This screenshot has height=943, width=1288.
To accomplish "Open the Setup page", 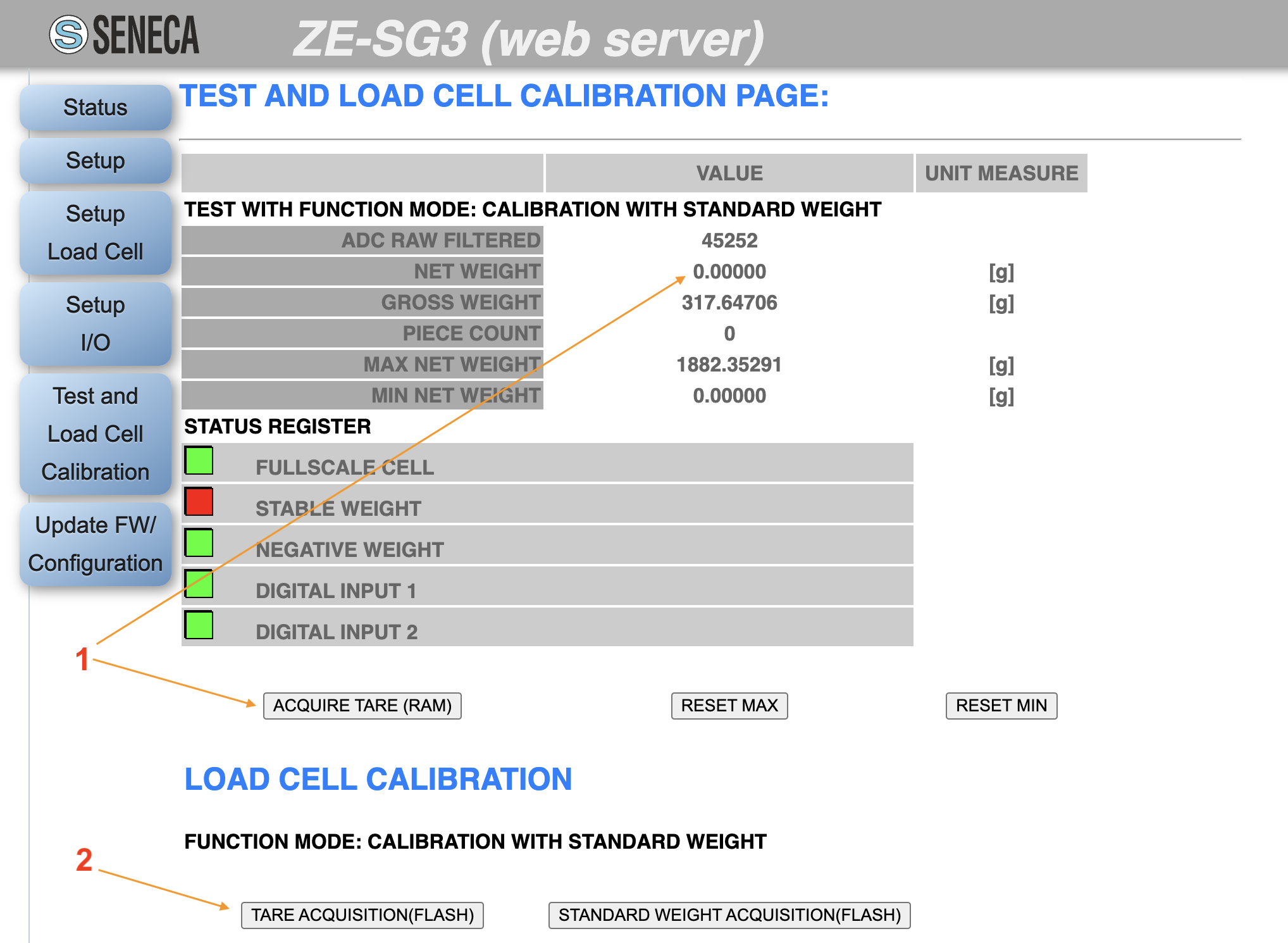I will tap(96, 161).
